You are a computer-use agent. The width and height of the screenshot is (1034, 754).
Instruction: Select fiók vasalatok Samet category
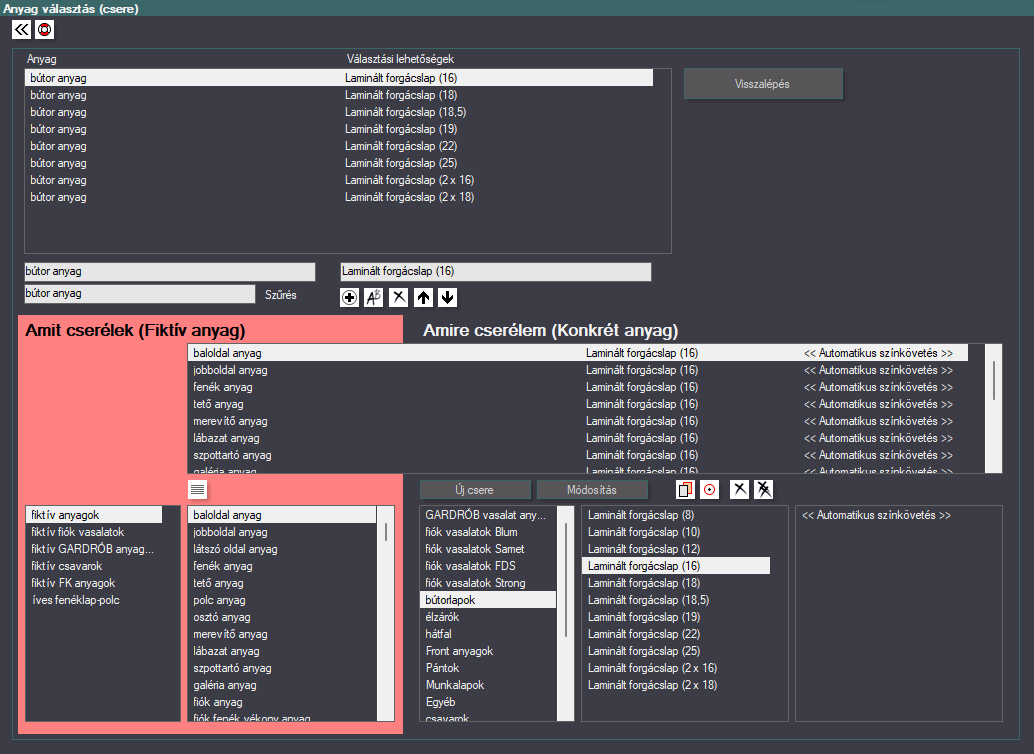pos(488,549)
